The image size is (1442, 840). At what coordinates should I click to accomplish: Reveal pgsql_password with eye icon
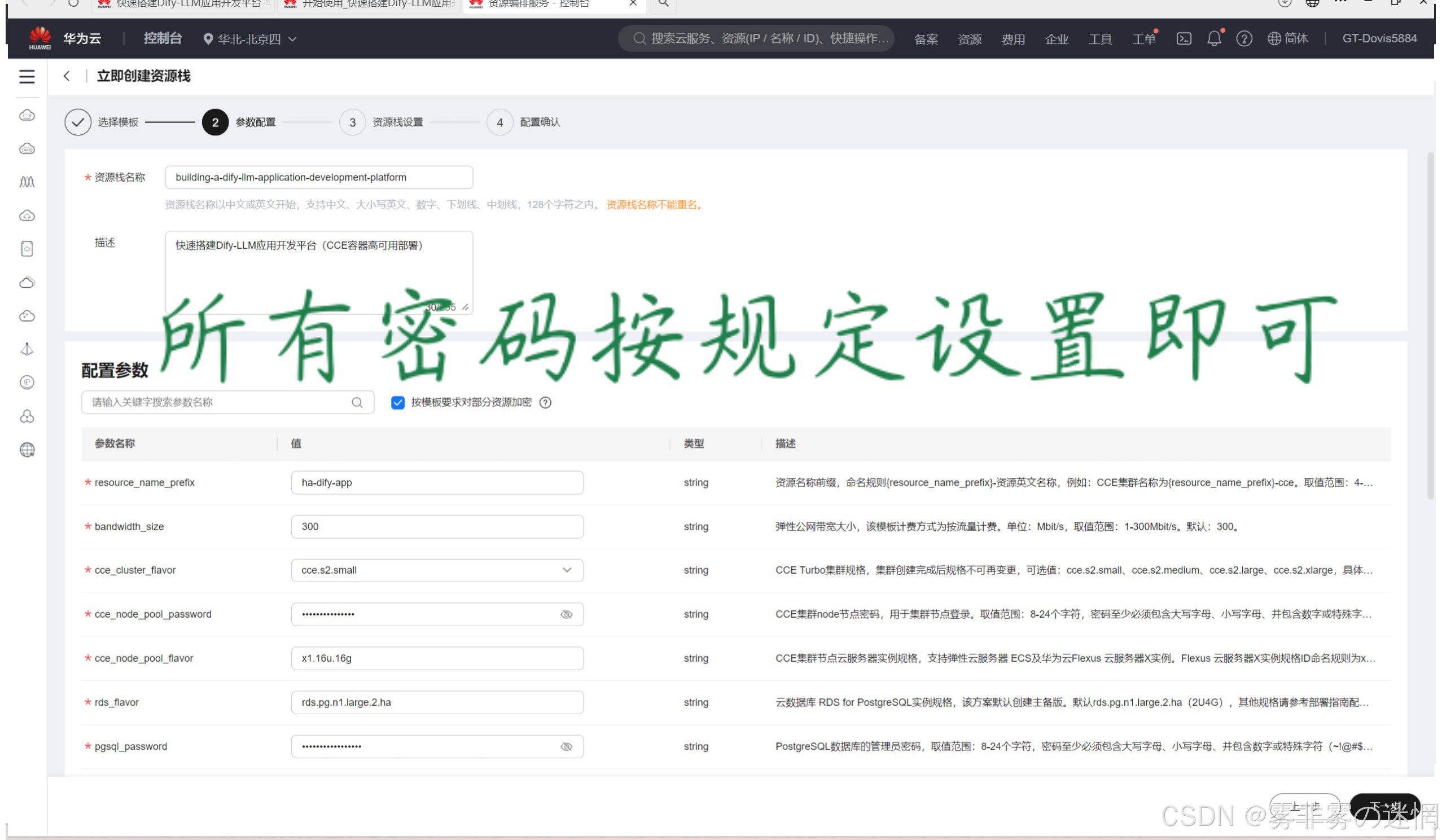coord(567,747)
